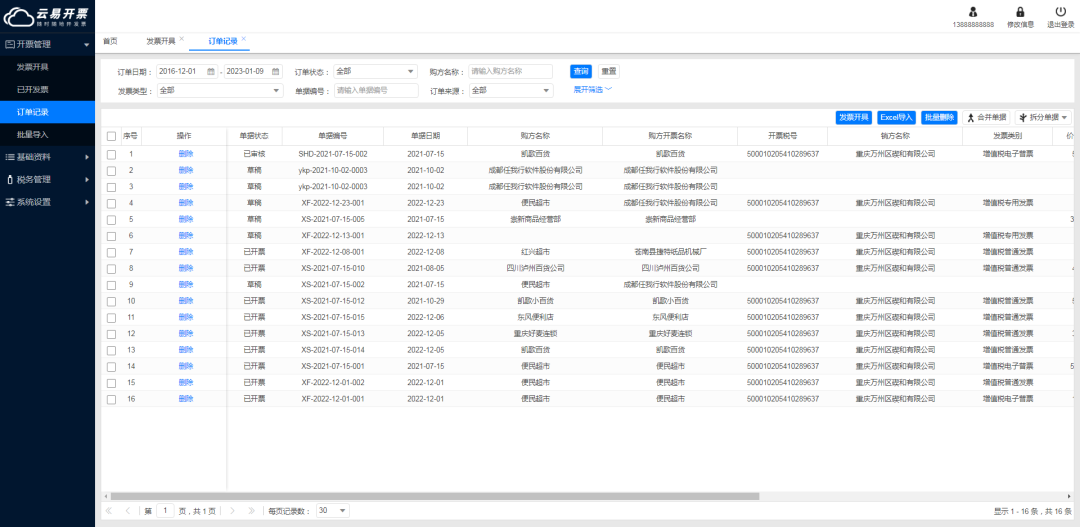Toggle the select-all checkbox in the table header
The width and height of the screenshot is (1080, 527).
(112, 136)
